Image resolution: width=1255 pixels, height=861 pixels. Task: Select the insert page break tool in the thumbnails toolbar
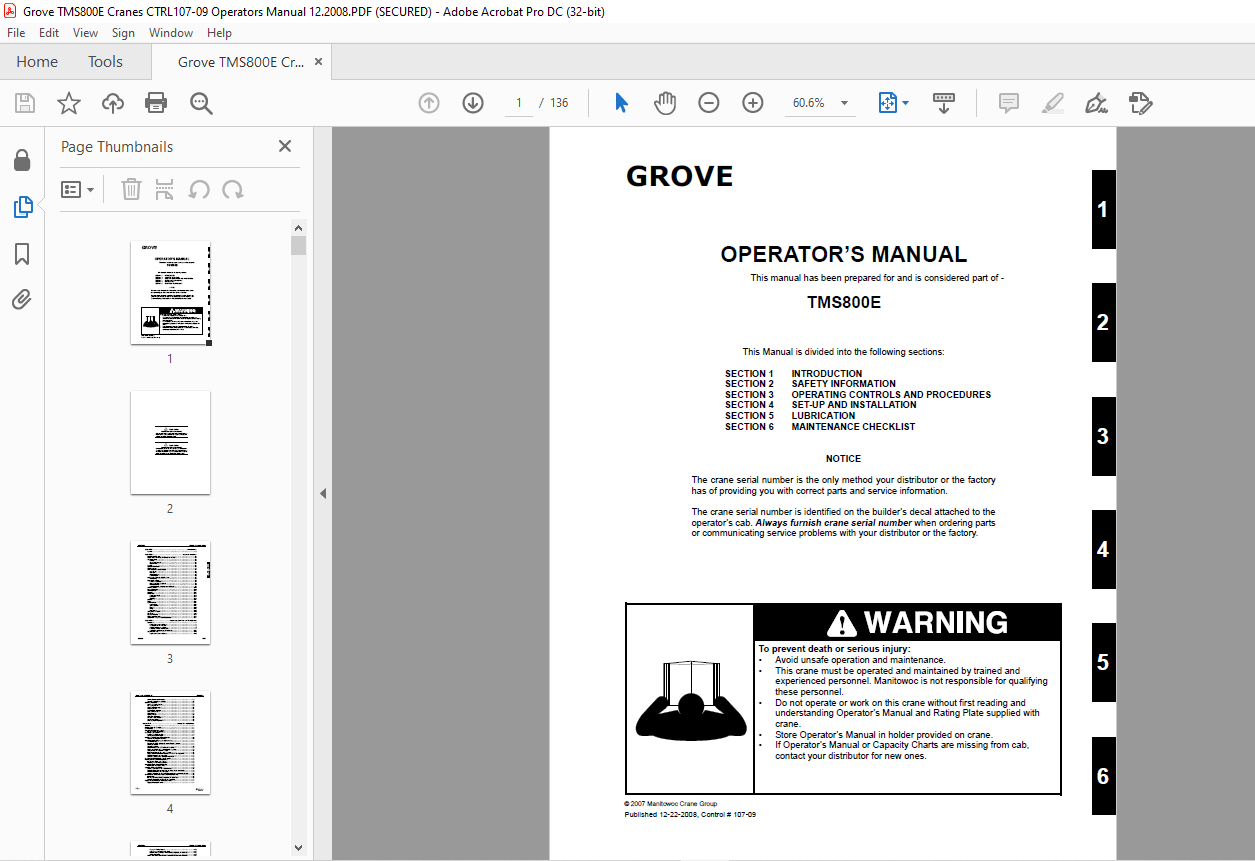[165, 189]
